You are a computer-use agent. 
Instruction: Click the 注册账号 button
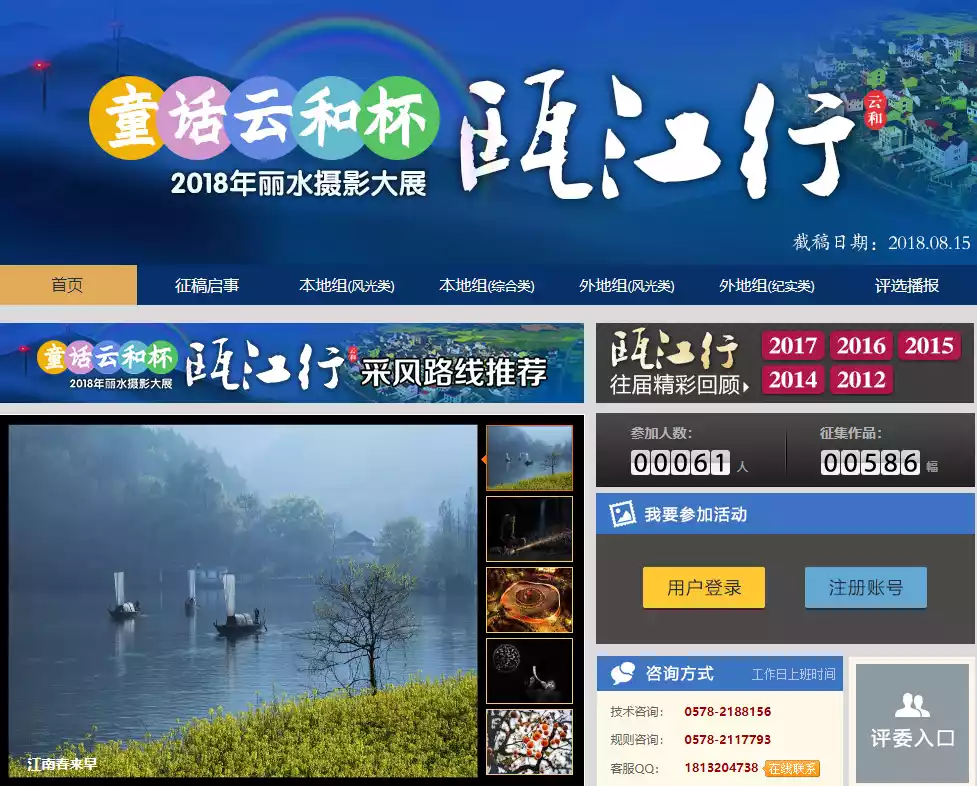click(x=865, y=588)
